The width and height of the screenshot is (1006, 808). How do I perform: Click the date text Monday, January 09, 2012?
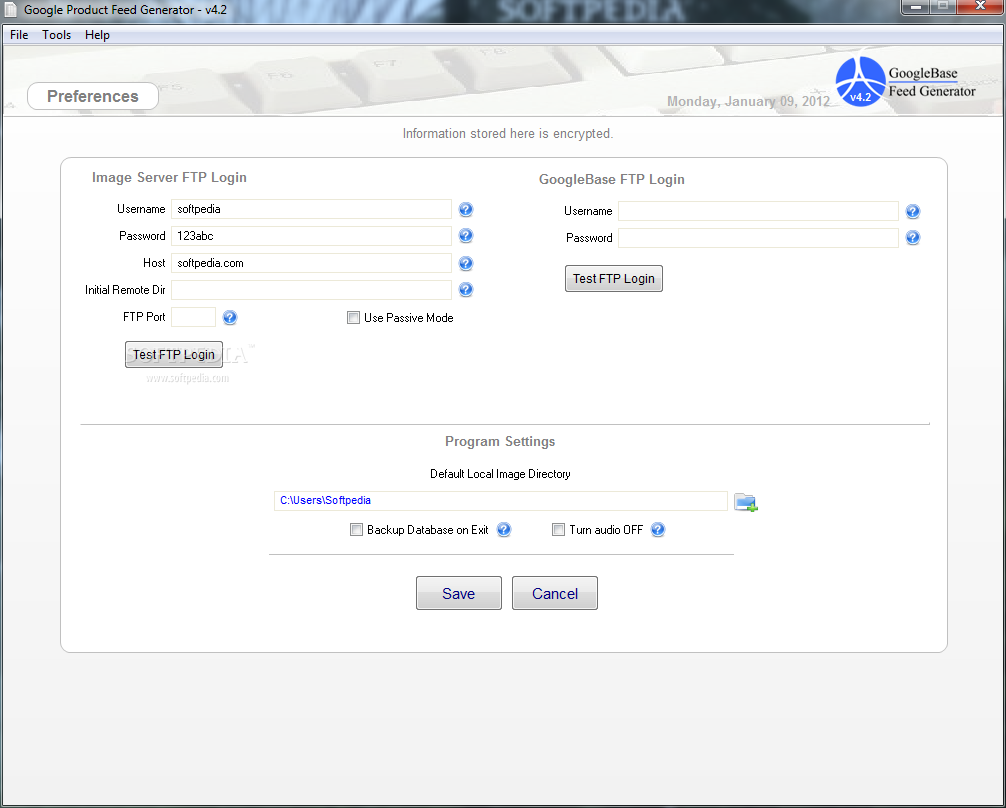pyautogui.click(x=749, y=101)
